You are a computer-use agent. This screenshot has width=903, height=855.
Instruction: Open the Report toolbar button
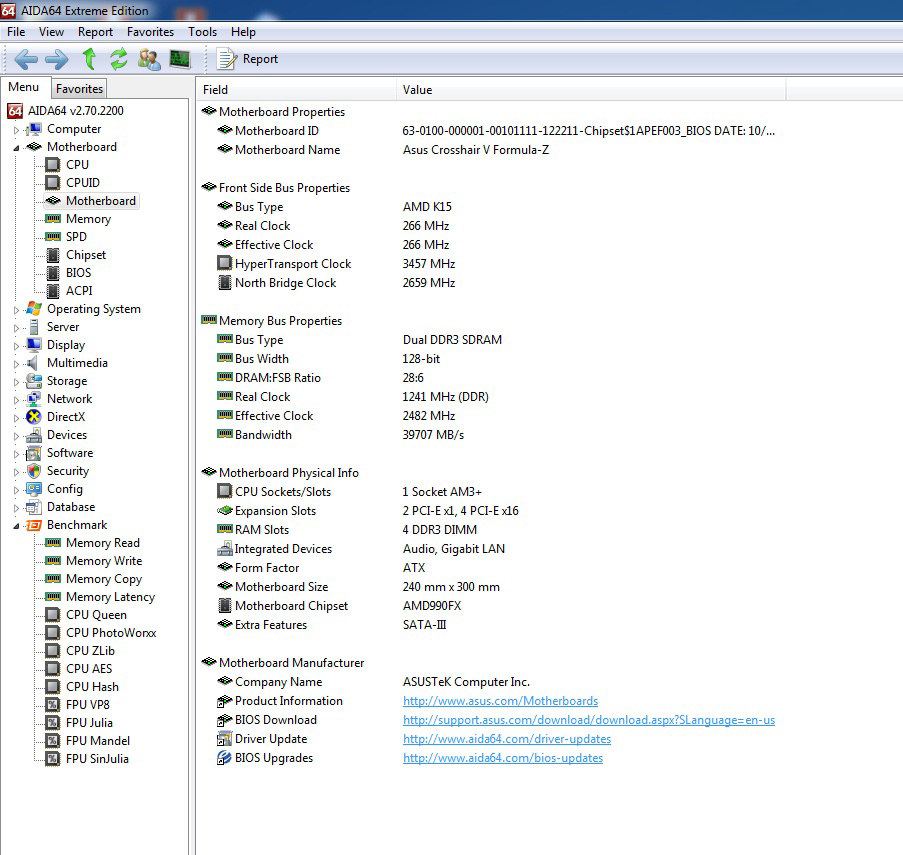248,59
